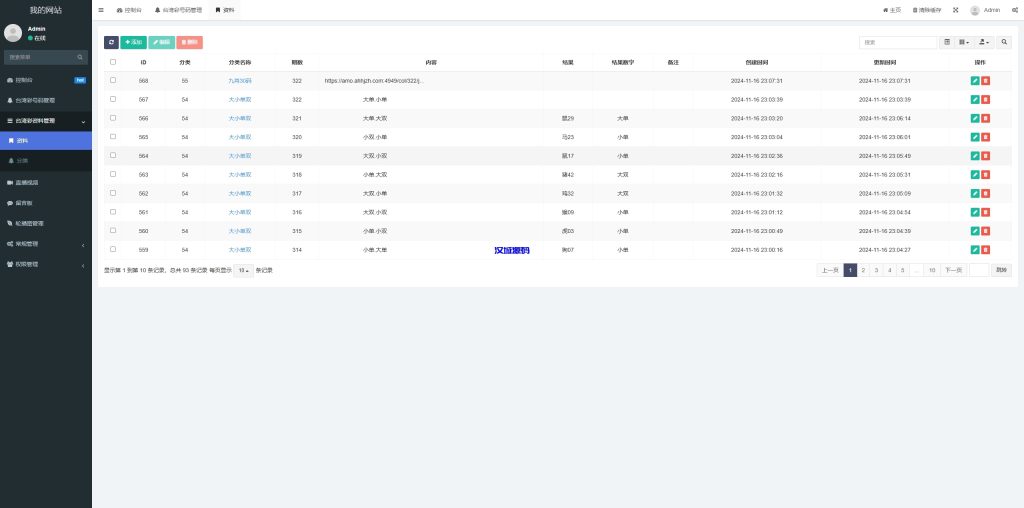This screenshot has width=1024, height=508.
Task: Toggle fullscreen mode icon in top bar
Action: tap(955, 10)
